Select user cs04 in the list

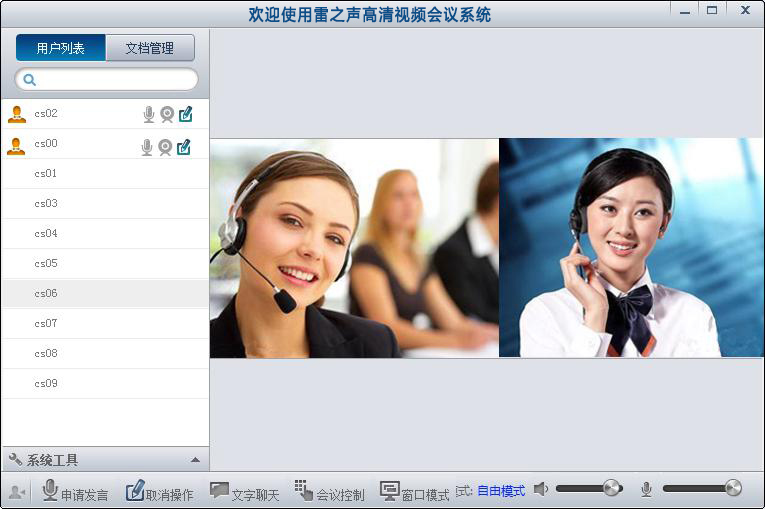(105, 234)
